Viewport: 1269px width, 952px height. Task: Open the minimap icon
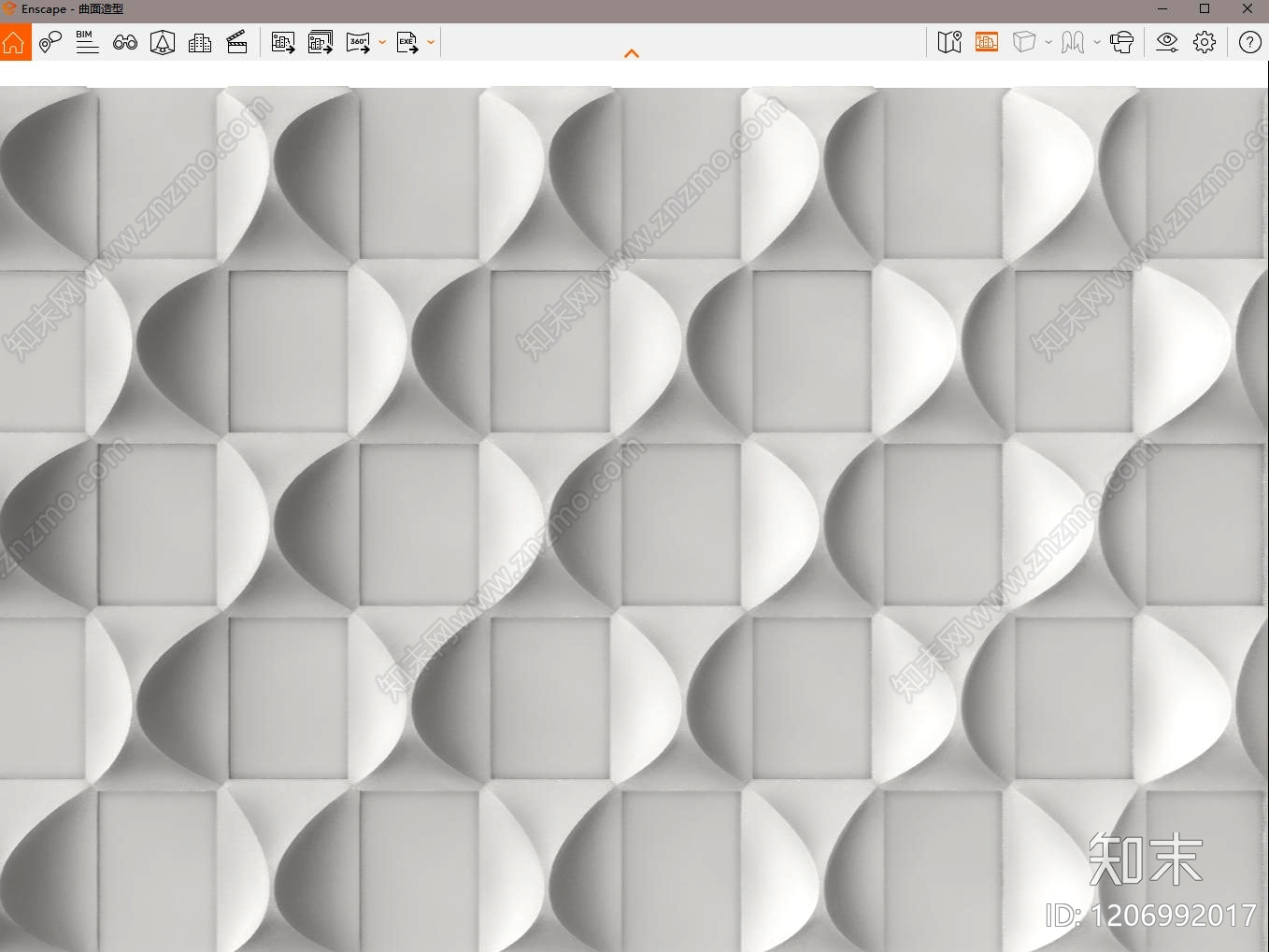949,42
